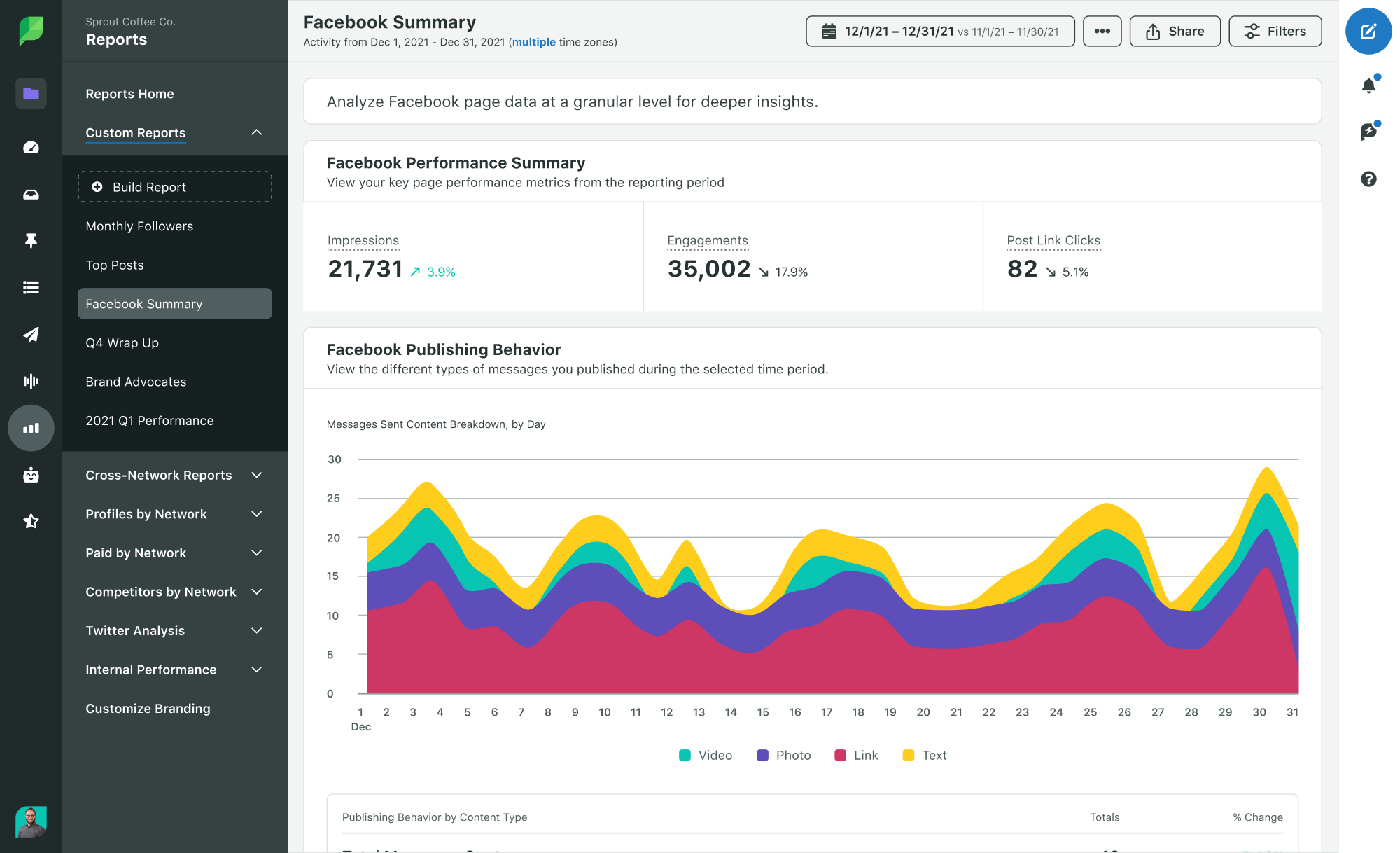
Task: Click the Share button upload icon
Action: tap(1153, 32)
